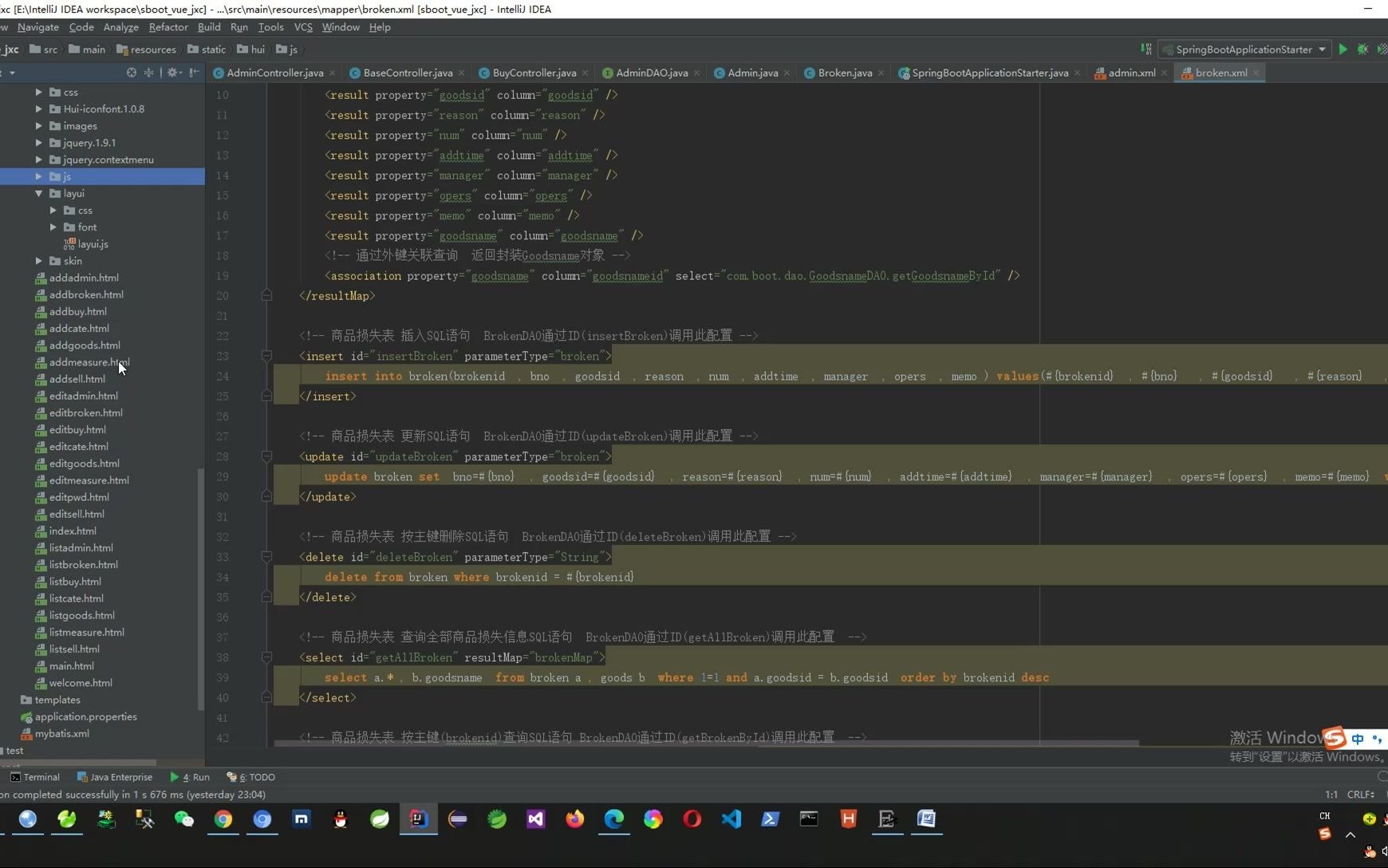Viewport: 1388px width, 868px height.
Task: Launch Visual Studio Code from the taskbar
Action: 731,819
